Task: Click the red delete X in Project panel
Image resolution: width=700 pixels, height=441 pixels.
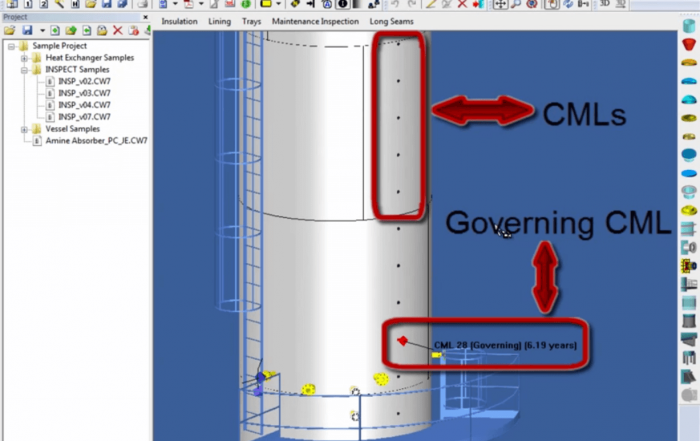Action: (118, 31)
